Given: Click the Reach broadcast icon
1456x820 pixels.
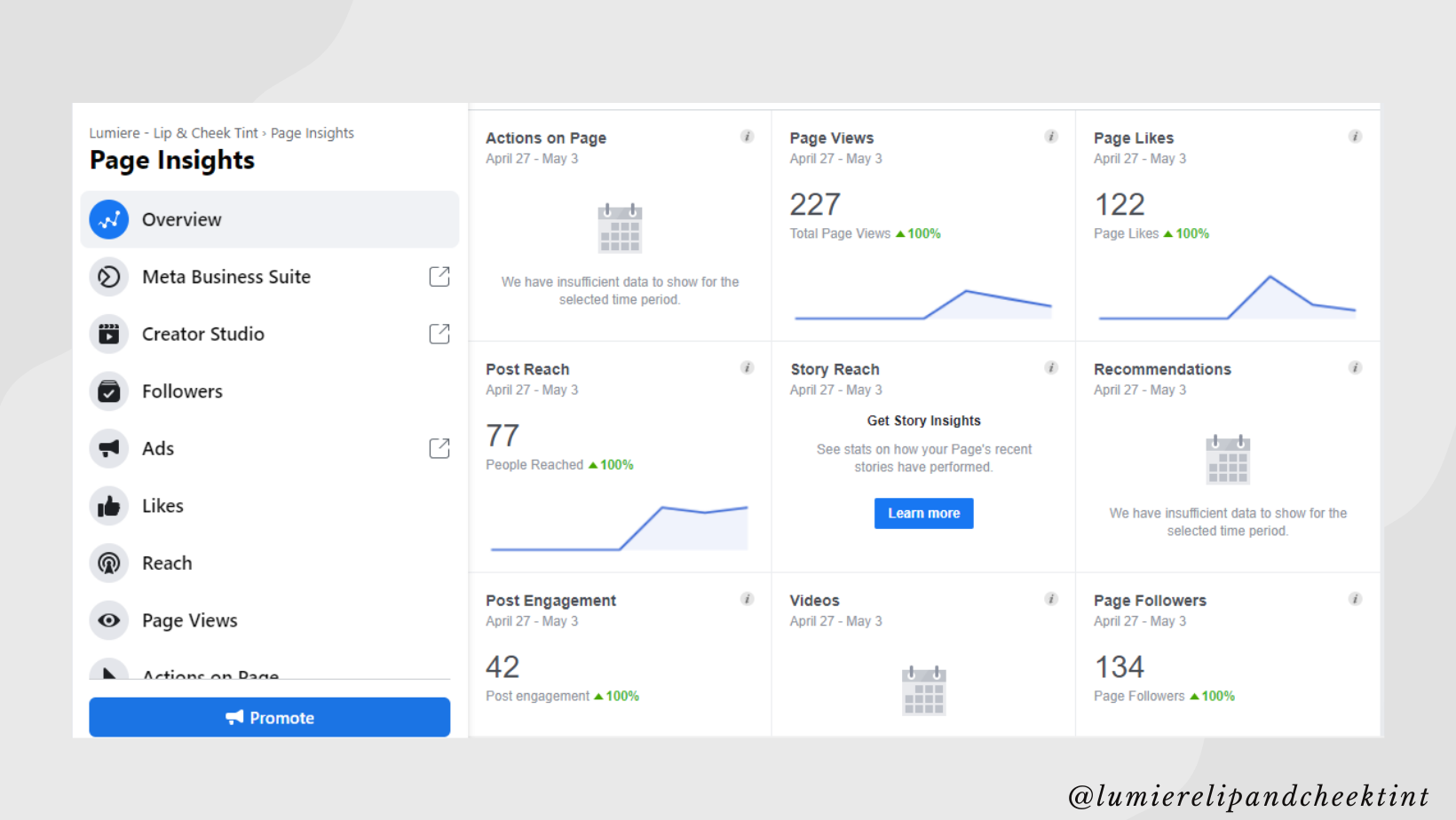Looking at the screenshot, I should pos(109,563).
